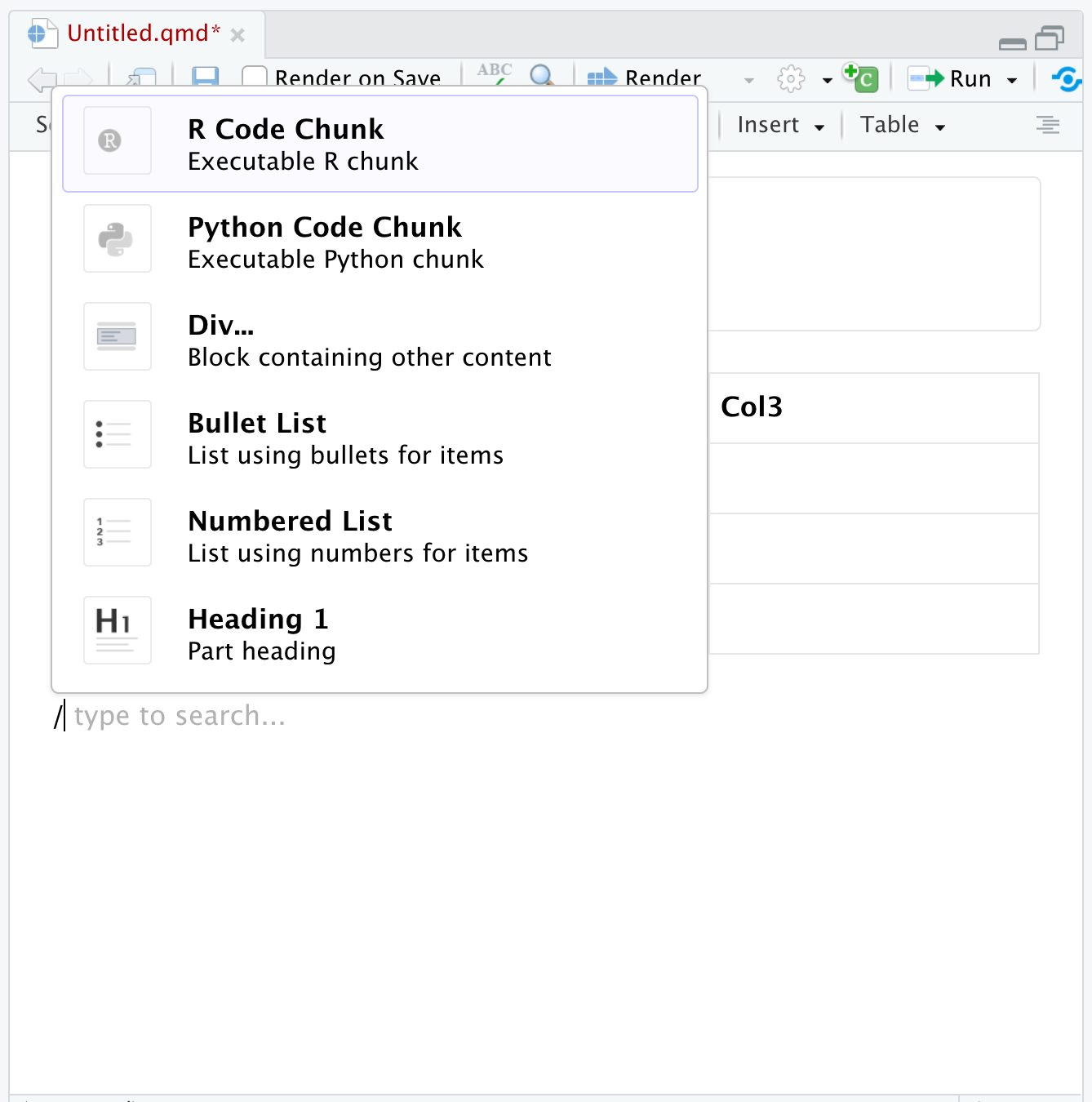Click the back navigation arrow
This screenshot has height=1102, width=1092.
pyautogui.click(x=41, y=80)
